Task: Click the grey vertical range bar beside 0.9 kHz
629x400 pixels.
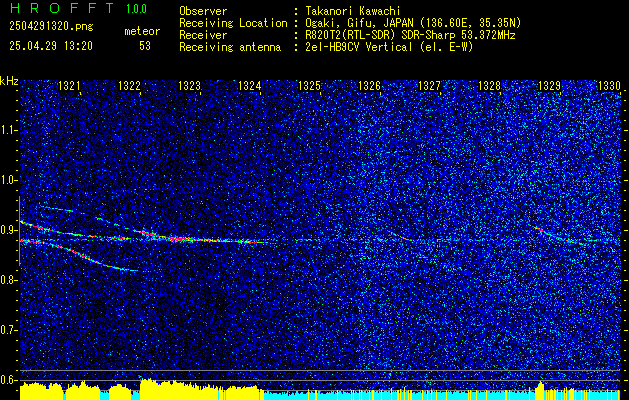Action: [19, 231]
